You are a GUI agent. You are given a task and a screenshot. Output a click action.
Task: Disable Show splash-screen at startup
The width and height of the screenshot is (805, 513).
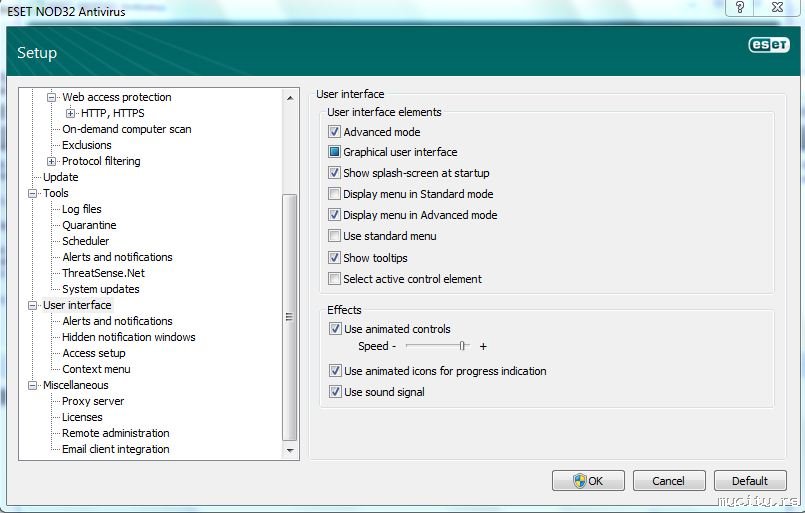[x=334, y=173]
